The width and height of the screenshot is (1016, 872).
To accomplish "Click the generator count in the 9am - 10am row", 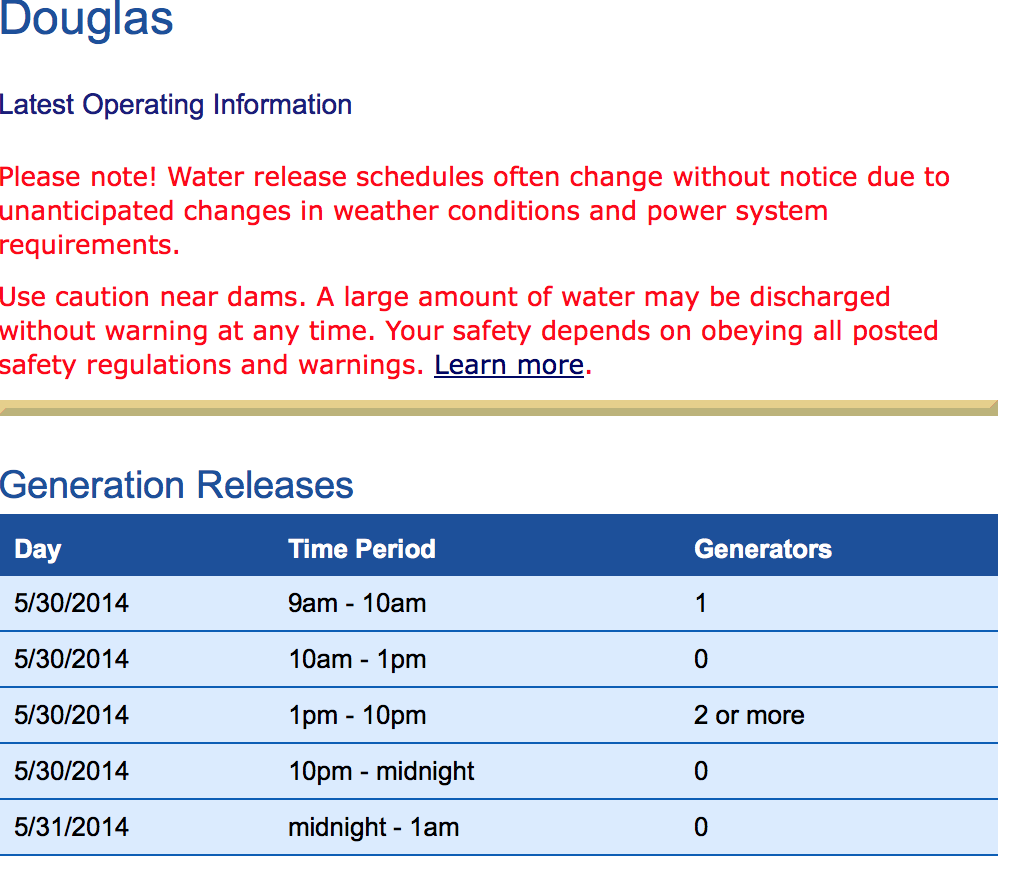I will [x=701, y=603].
